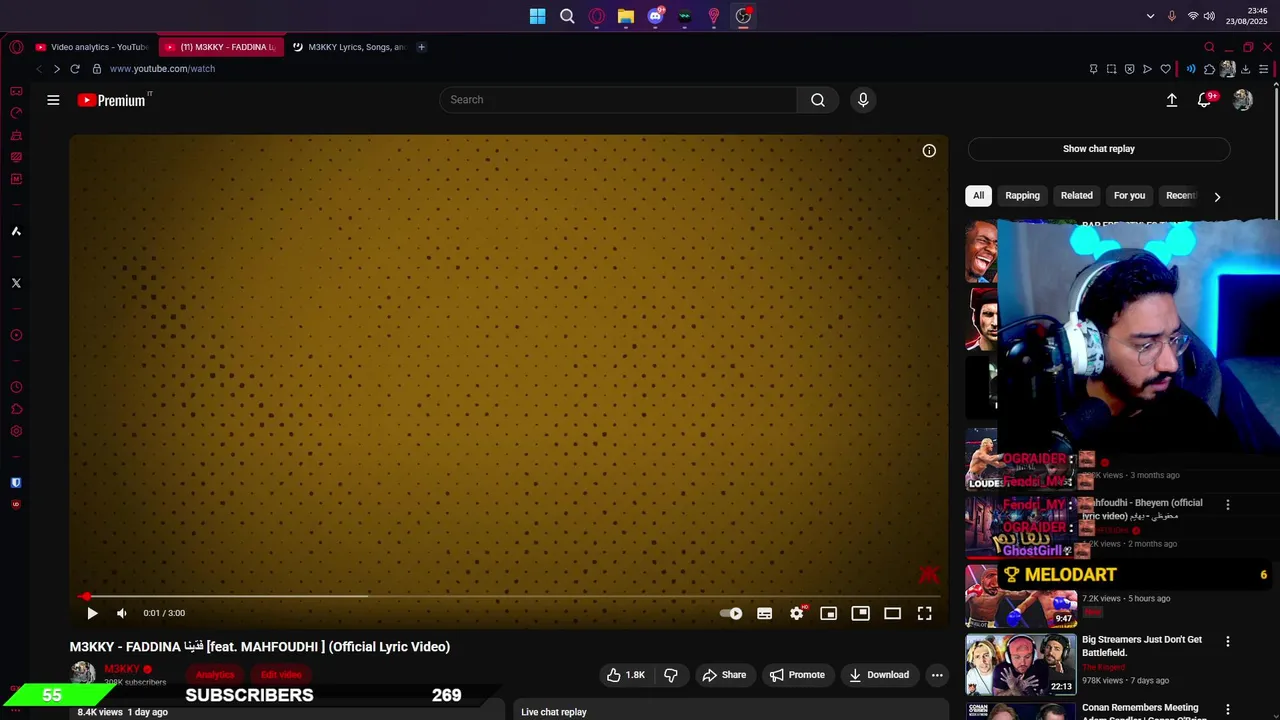Switch to picture-in-picture view
1280x720 pixels.
pos(860,613)
